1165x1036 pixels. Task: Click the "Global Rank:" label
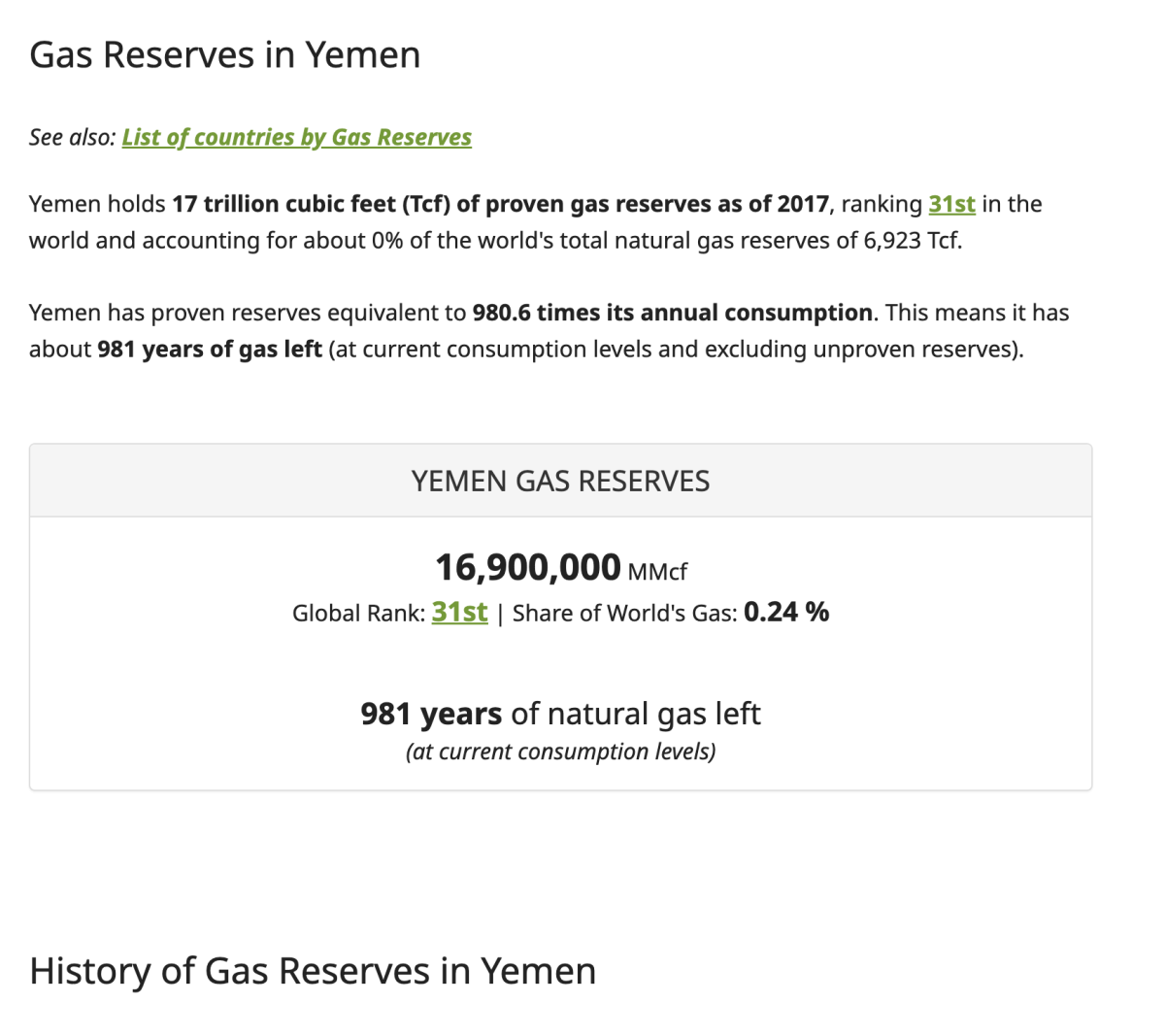pos(358,614)
